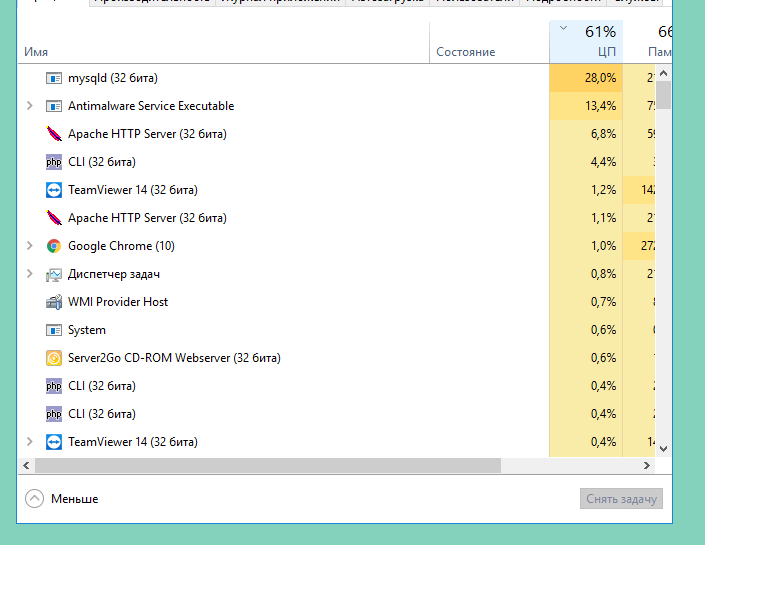Click the TeamViewer icon on the 1,2% row

tap(54, 190)
